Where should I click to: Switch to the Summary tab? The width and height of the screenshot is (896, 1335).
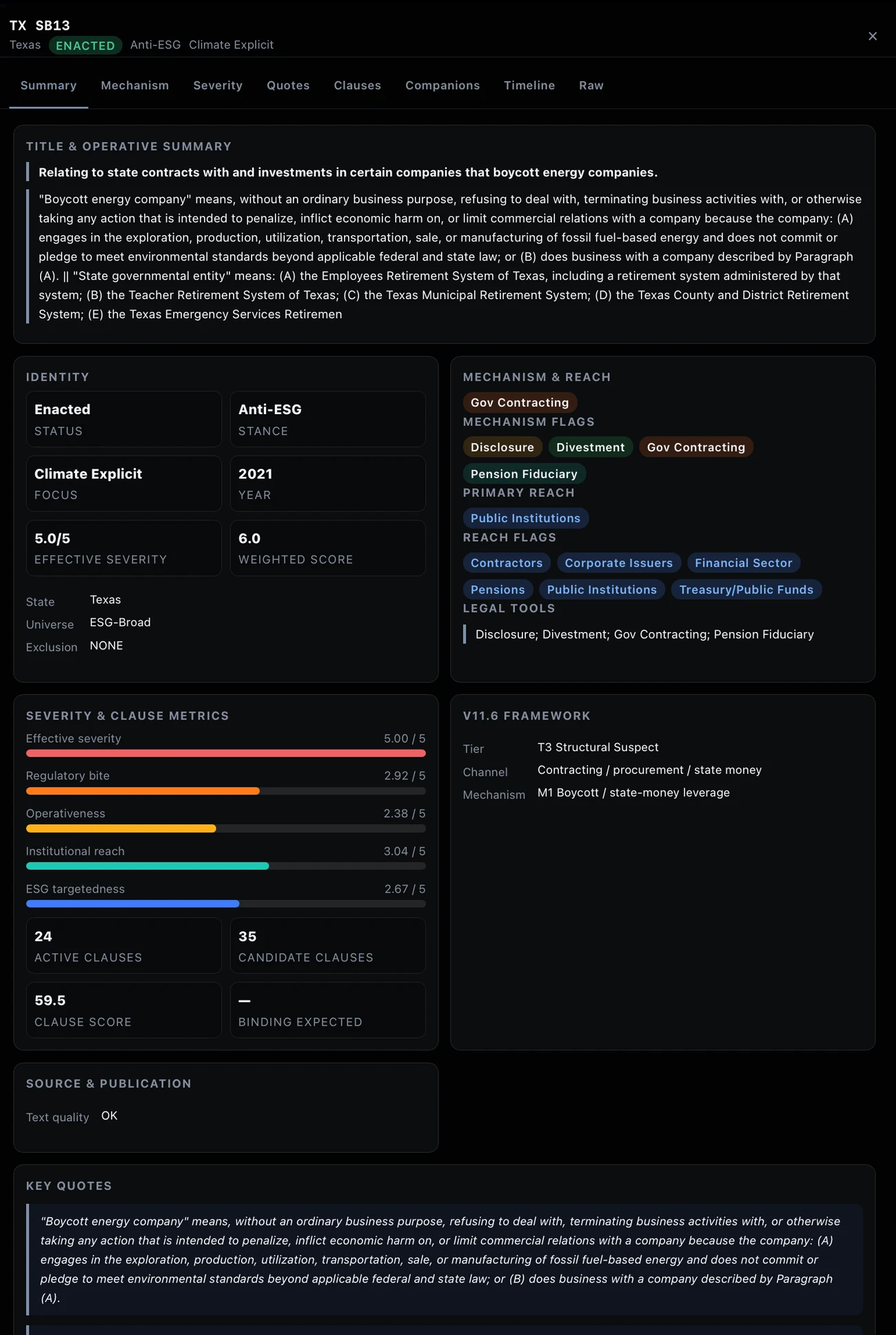click(x=48, y=85)
